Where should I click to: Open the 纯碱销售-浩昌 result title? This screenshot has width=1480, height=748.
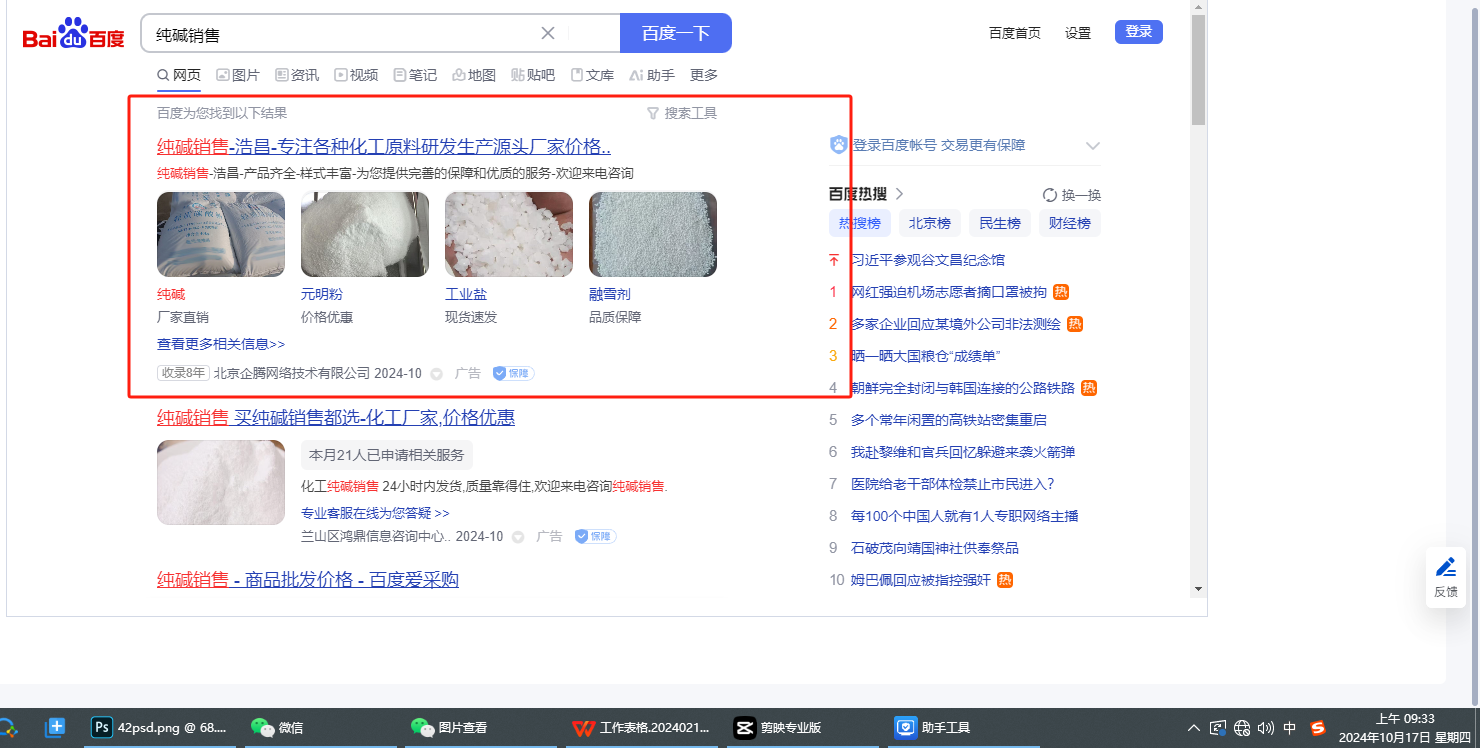[384, 147]
